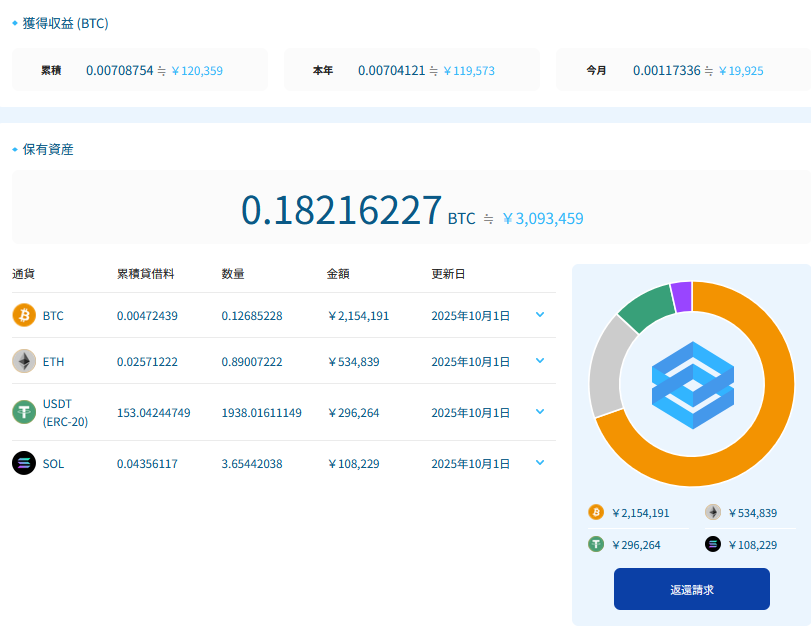
Task: Expand the USDT (ERC-20) row
Action: coord(540,411)
